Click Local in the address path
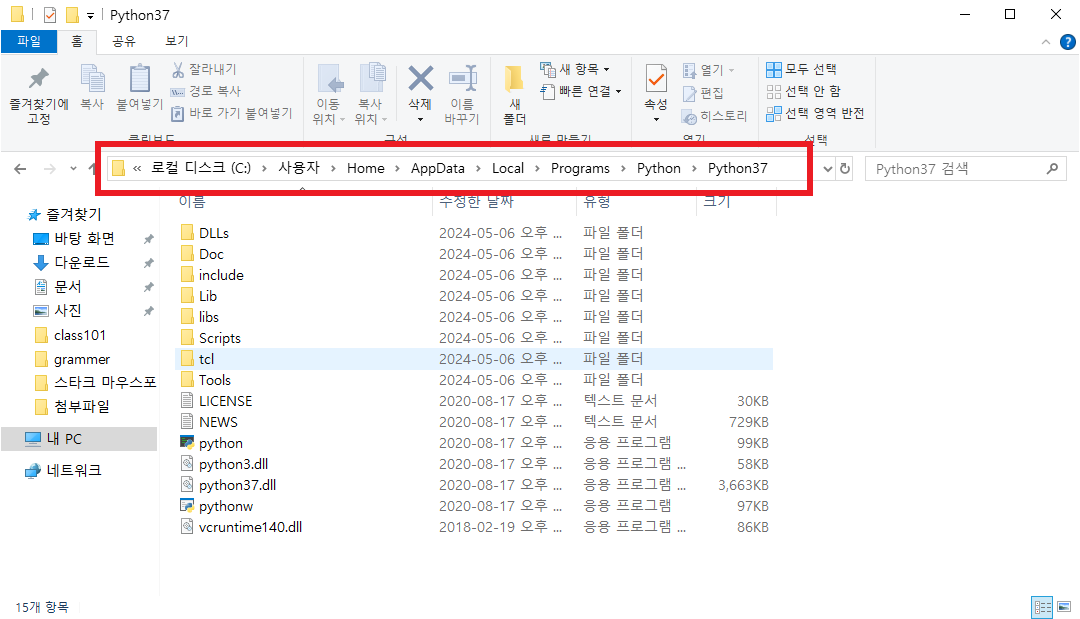The width and height of the screenshot is (1080, 619). (x=508, y=169)
